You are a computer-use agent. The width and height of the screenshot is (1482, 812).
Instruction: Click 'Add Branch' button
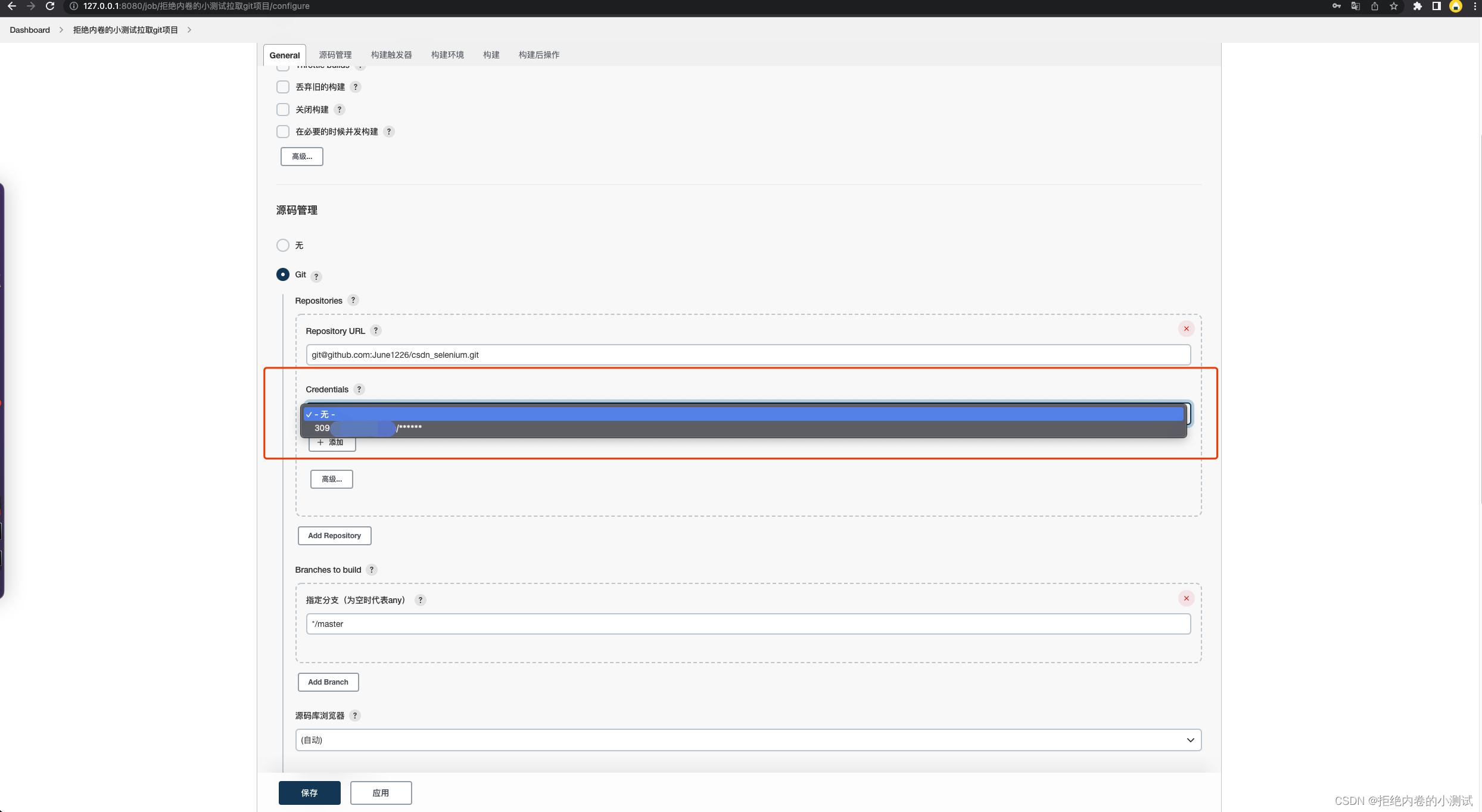[x=328, y=681]
